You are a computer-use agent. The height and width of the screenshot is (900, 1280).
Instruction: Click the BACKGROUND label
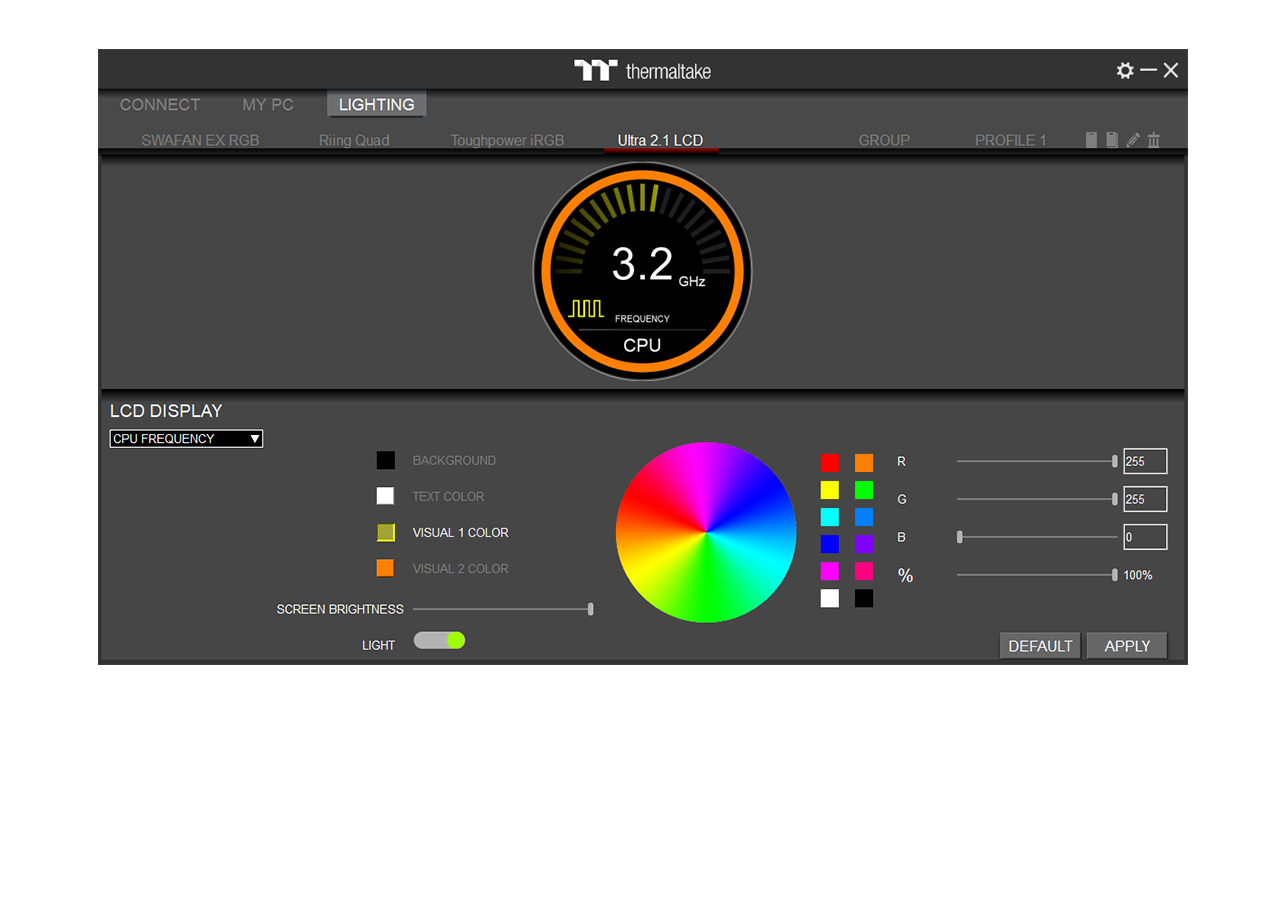tap(454, 461)
